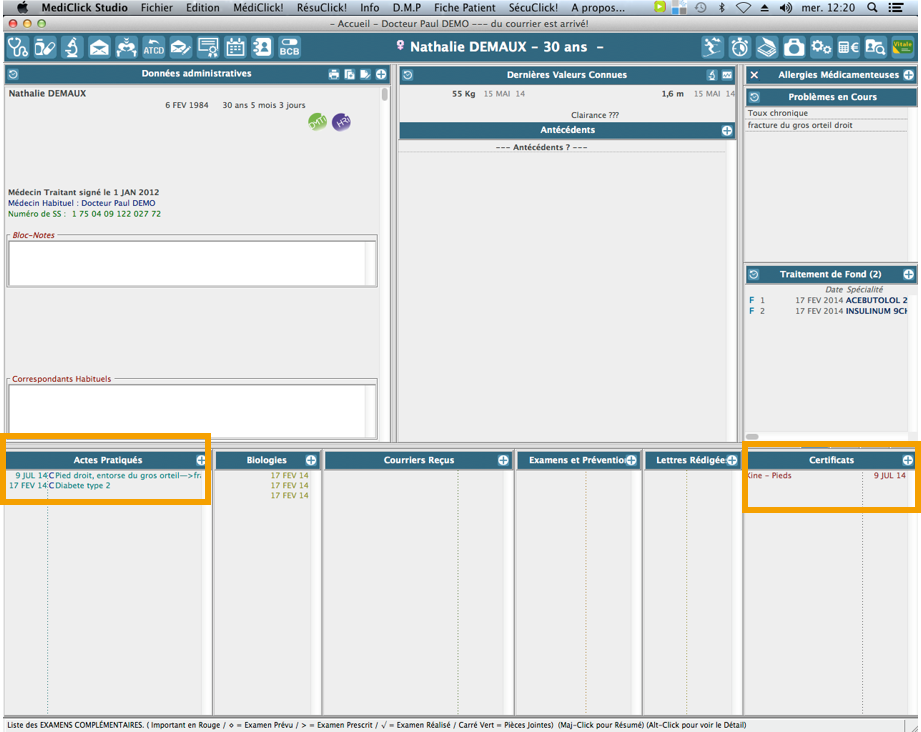This screenshot has height=732, width=921.
Task: Add a new entry in Antécédents
Action: coord(727,131)
